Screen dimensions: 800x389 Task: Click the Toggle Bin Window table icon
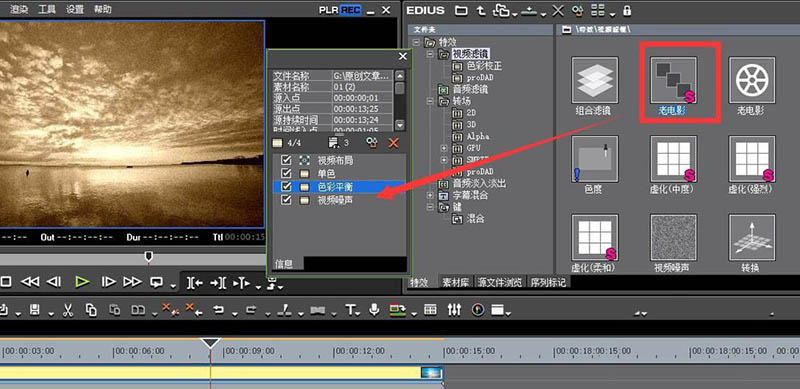(430, 309)
